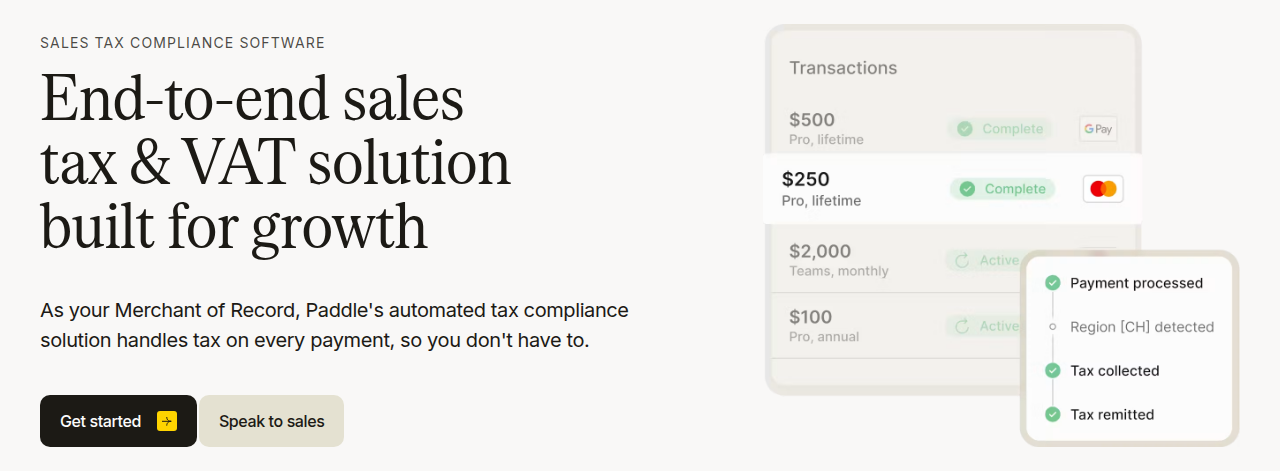Image resolution: width=1280 pixels, height=471 pixels.
Task: Click the refresh icon on the $100 Active badge
Action: [x=963, y=326]
